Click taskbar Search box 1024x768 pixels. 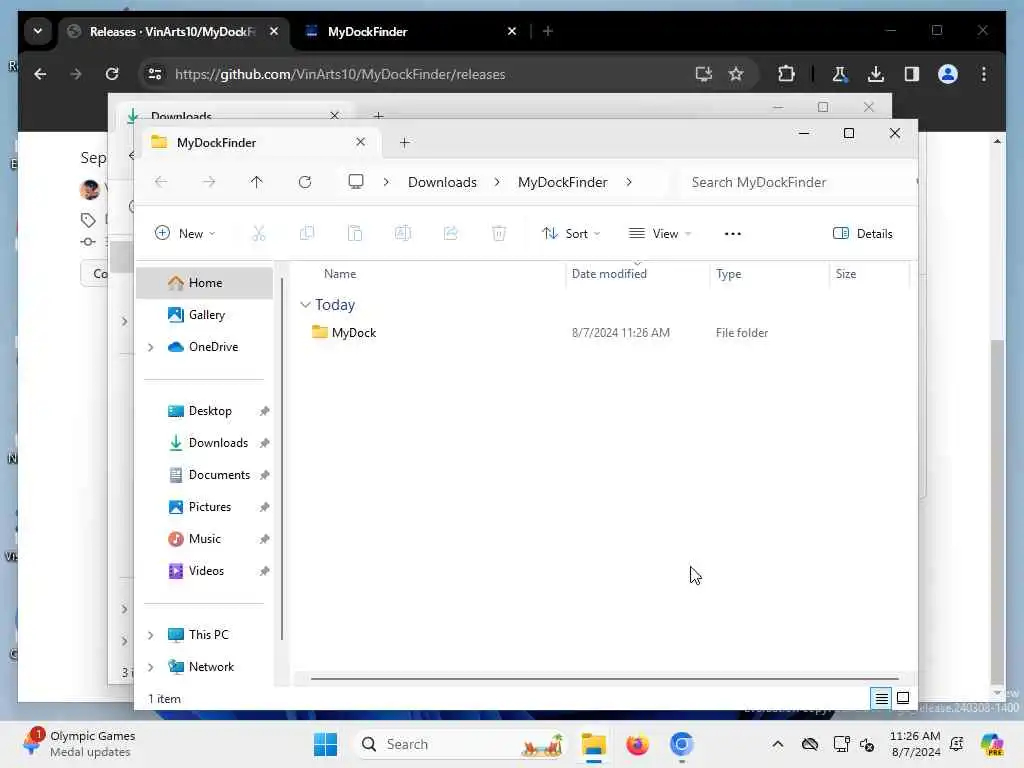pyautogui.click(x=461, y=744)
